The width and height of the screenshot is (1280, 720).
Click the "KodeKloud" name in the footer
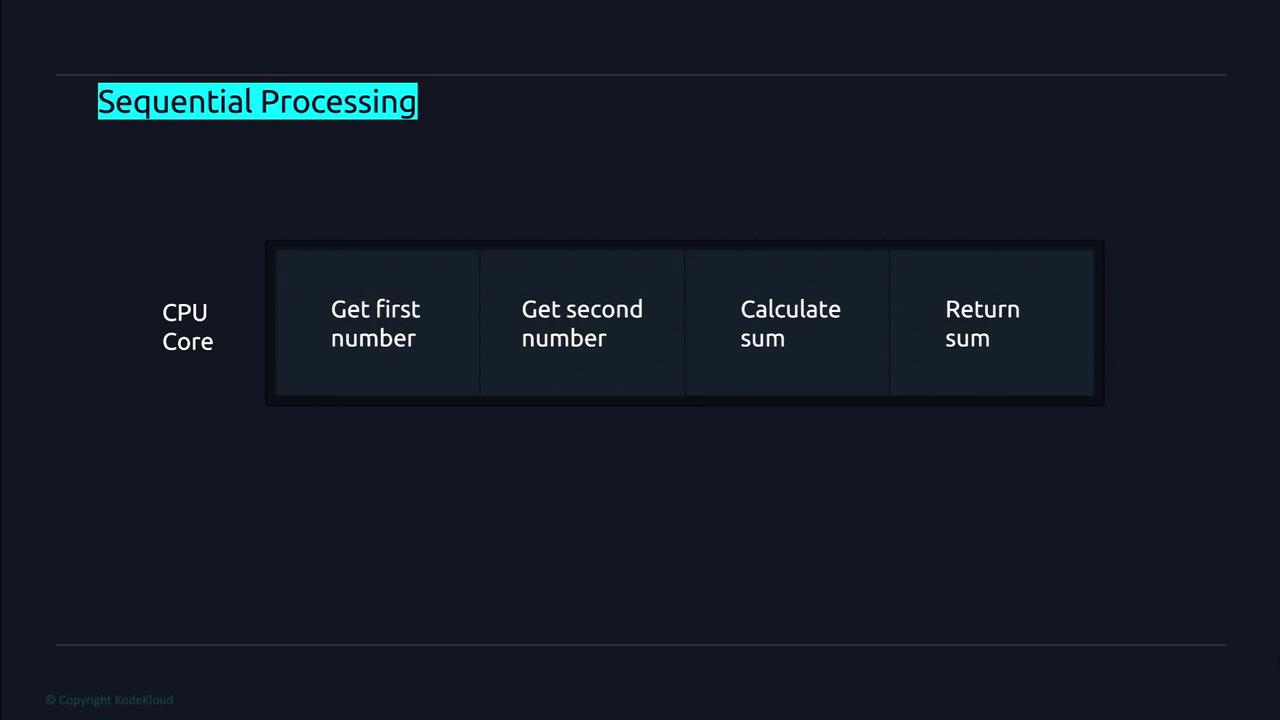[144, 700]
